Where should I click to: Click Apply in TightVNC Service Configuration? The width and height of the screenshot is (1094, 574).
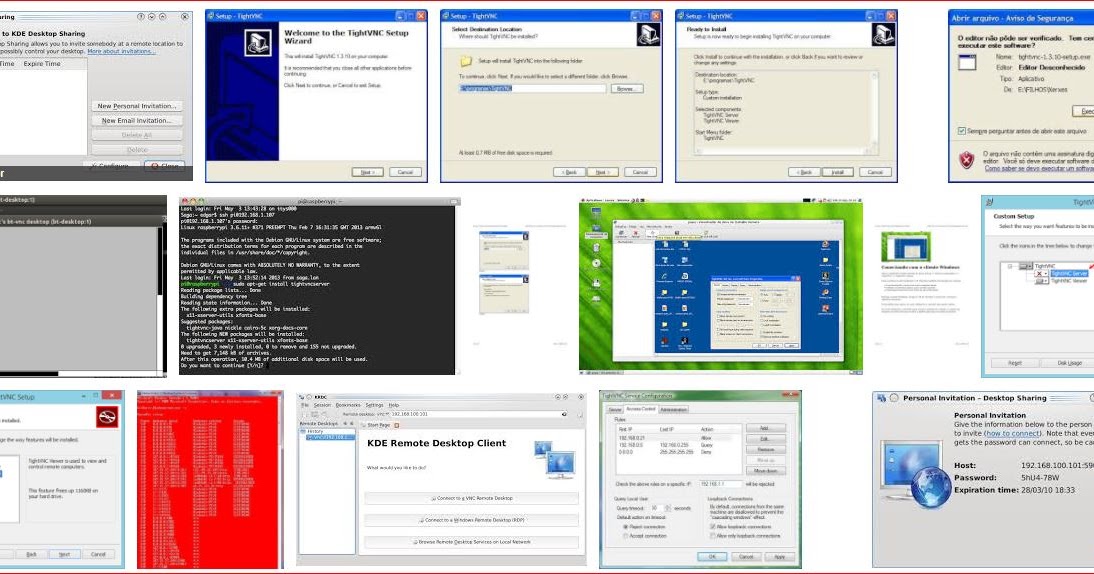tap(779, 557)
